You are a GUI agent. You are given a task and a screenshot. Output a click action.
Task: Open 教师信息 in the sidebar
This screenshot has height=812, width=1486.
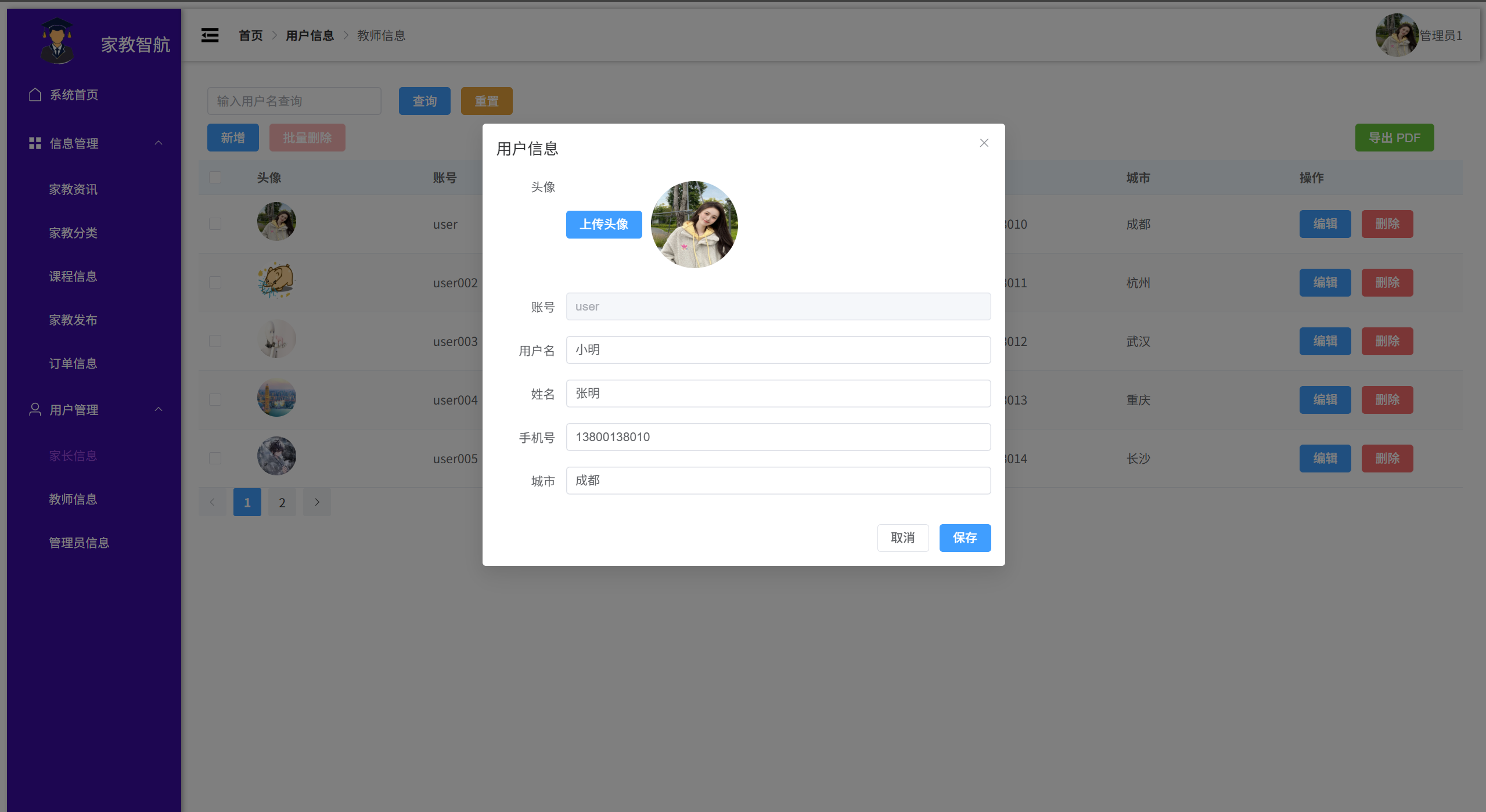coord(73,499)
